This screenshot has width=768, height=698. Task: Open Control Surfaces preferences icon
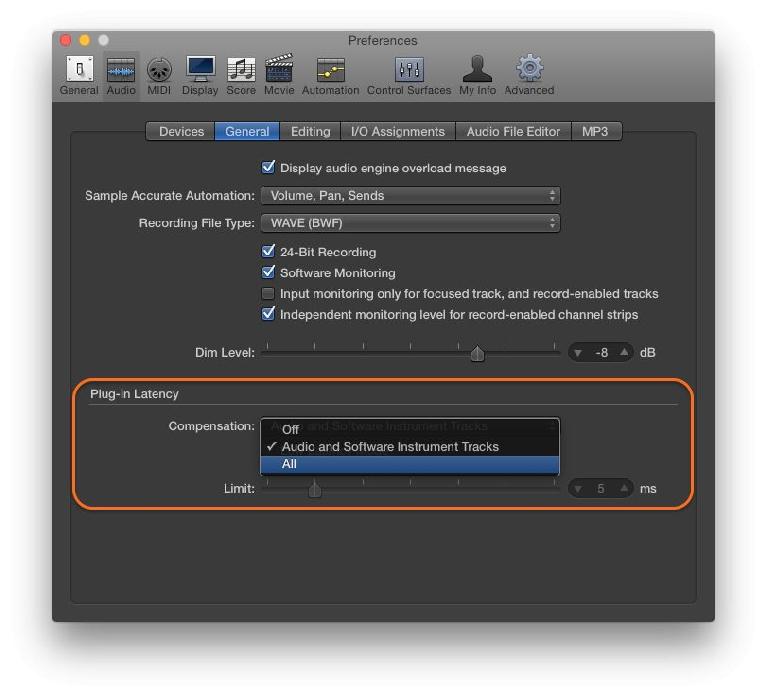point(409,75)
